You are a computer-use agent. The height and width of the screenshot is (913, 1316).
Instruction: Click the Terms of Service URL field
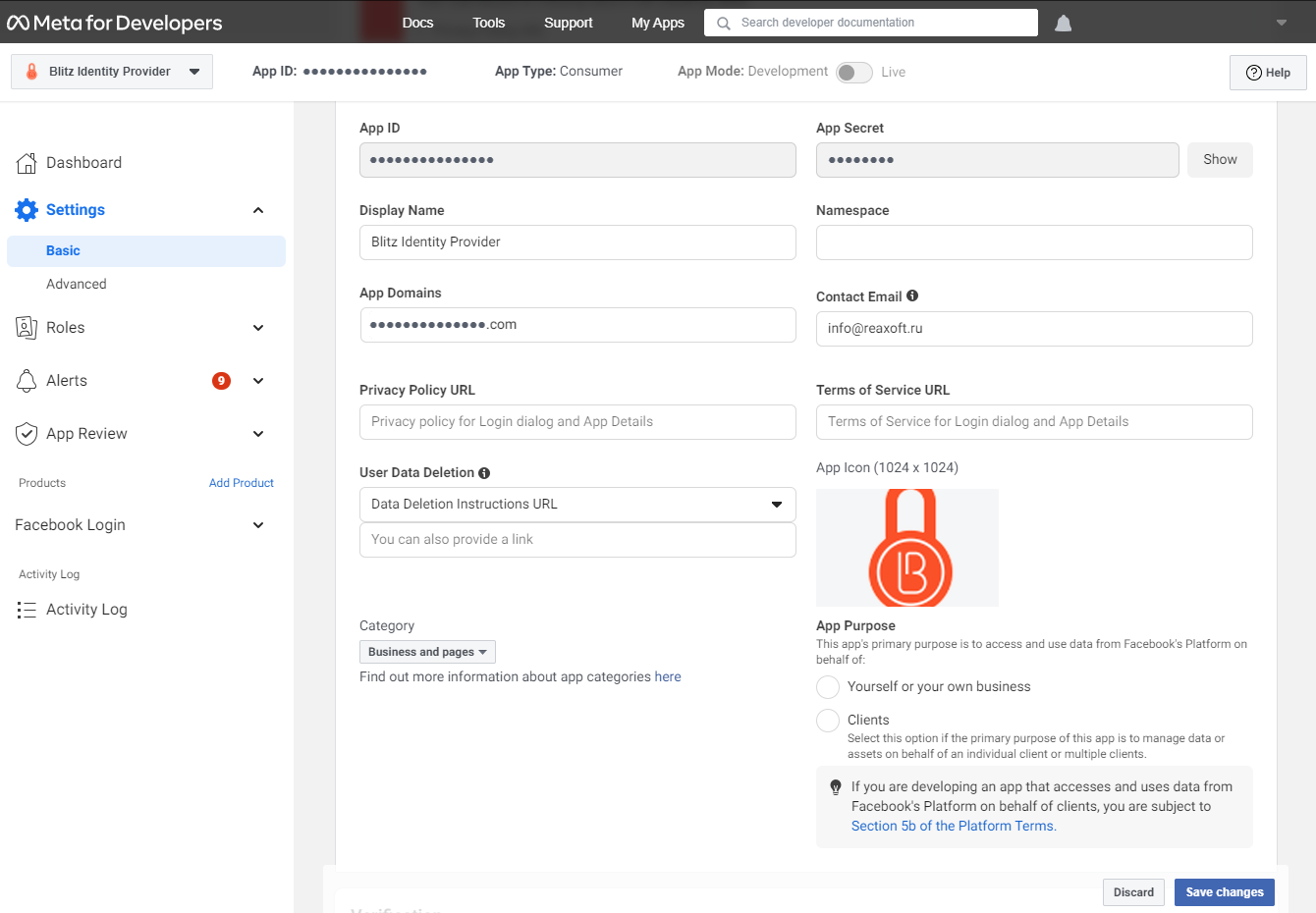1034,422
